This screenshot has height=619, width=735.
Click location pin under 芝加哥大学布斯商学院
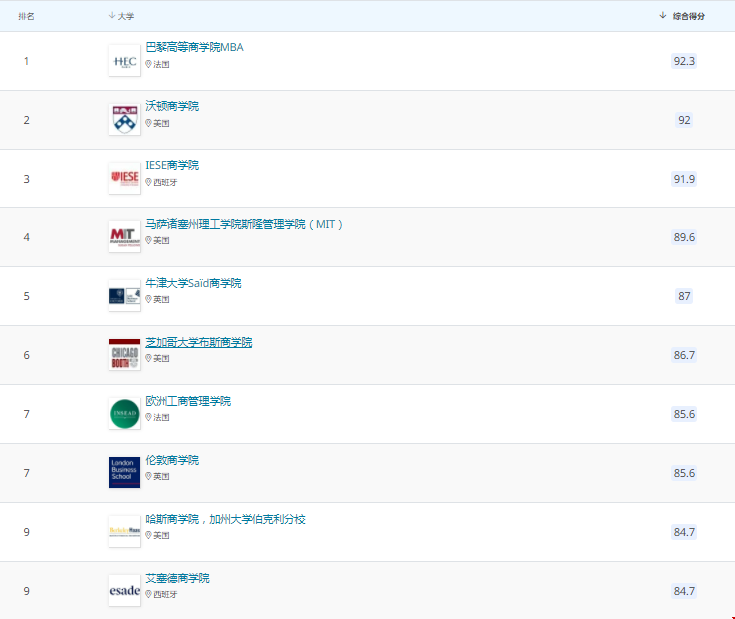(148, 358)
